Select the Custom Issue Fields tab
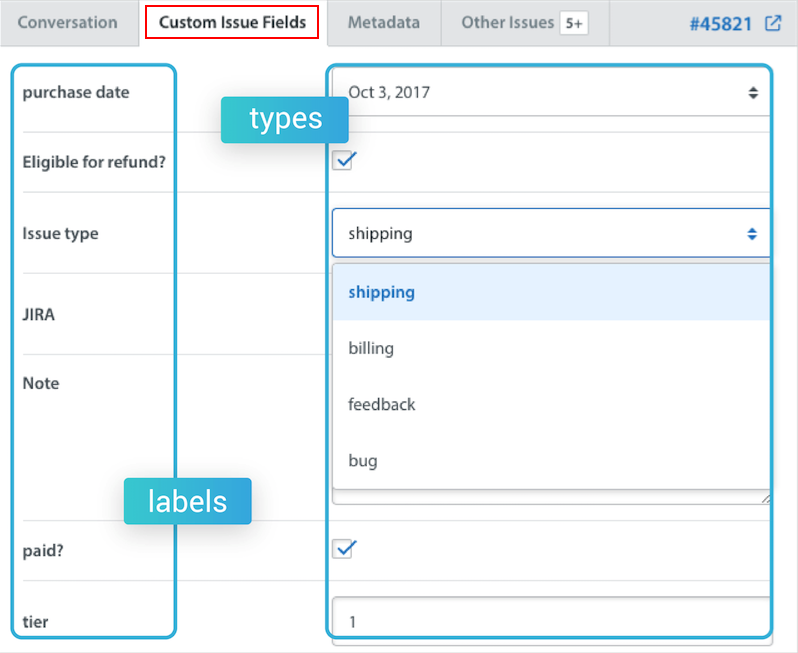 (232, 22)
